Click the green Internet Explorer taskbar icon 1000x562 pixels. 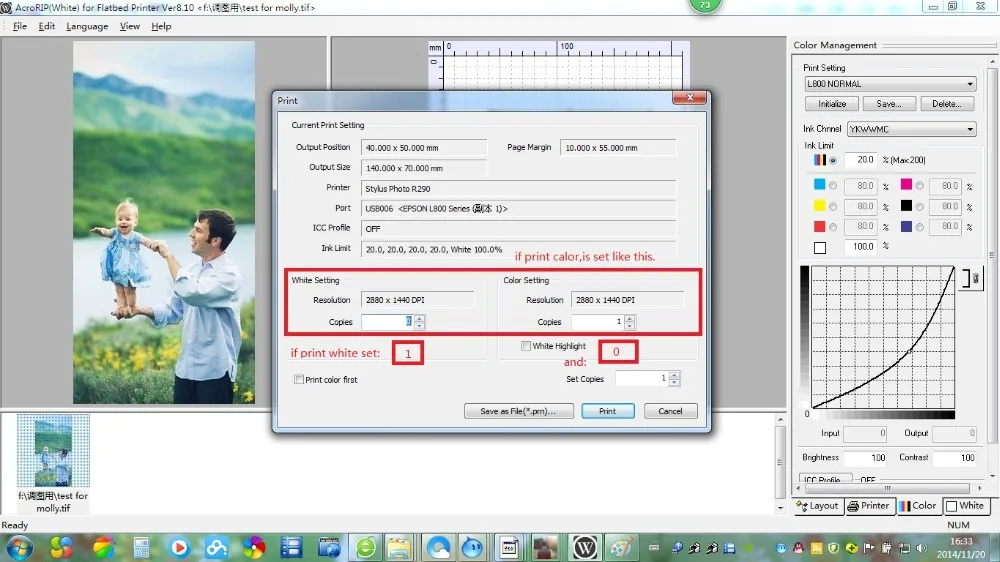click(366, 547)
